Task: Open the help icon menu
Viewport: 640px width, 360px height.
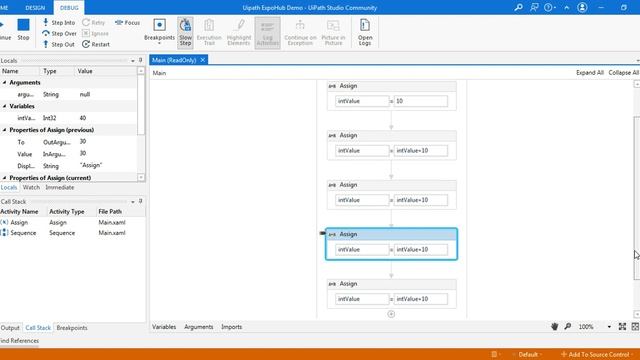Action: pos(549,7)
